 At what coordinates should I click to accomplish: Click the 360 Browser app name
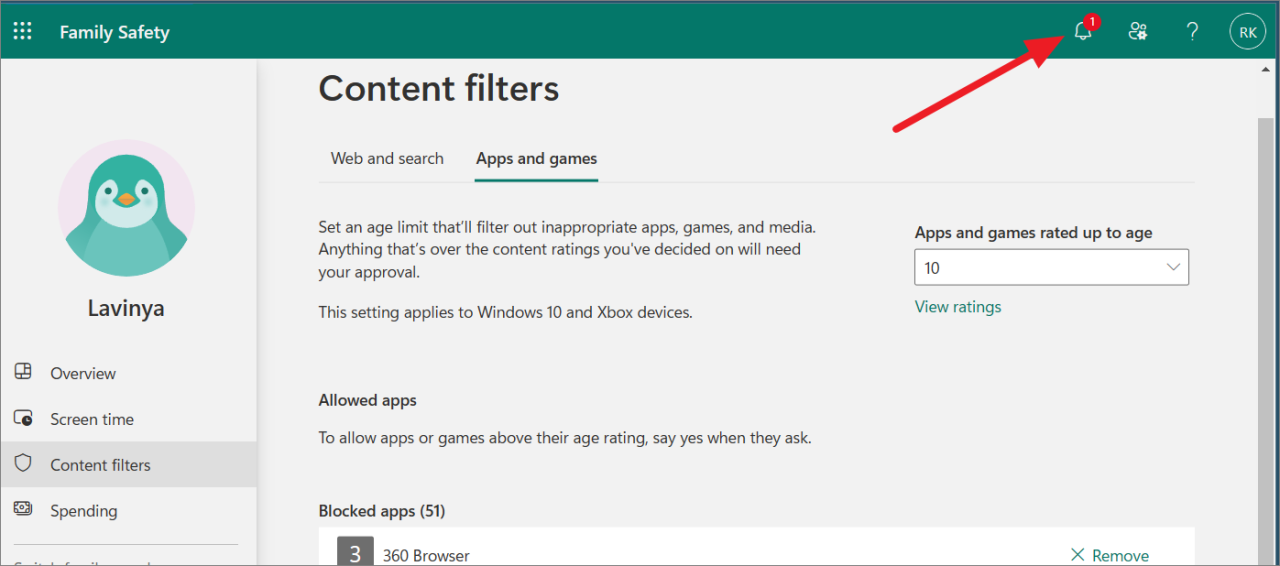(x=426, y=555)
